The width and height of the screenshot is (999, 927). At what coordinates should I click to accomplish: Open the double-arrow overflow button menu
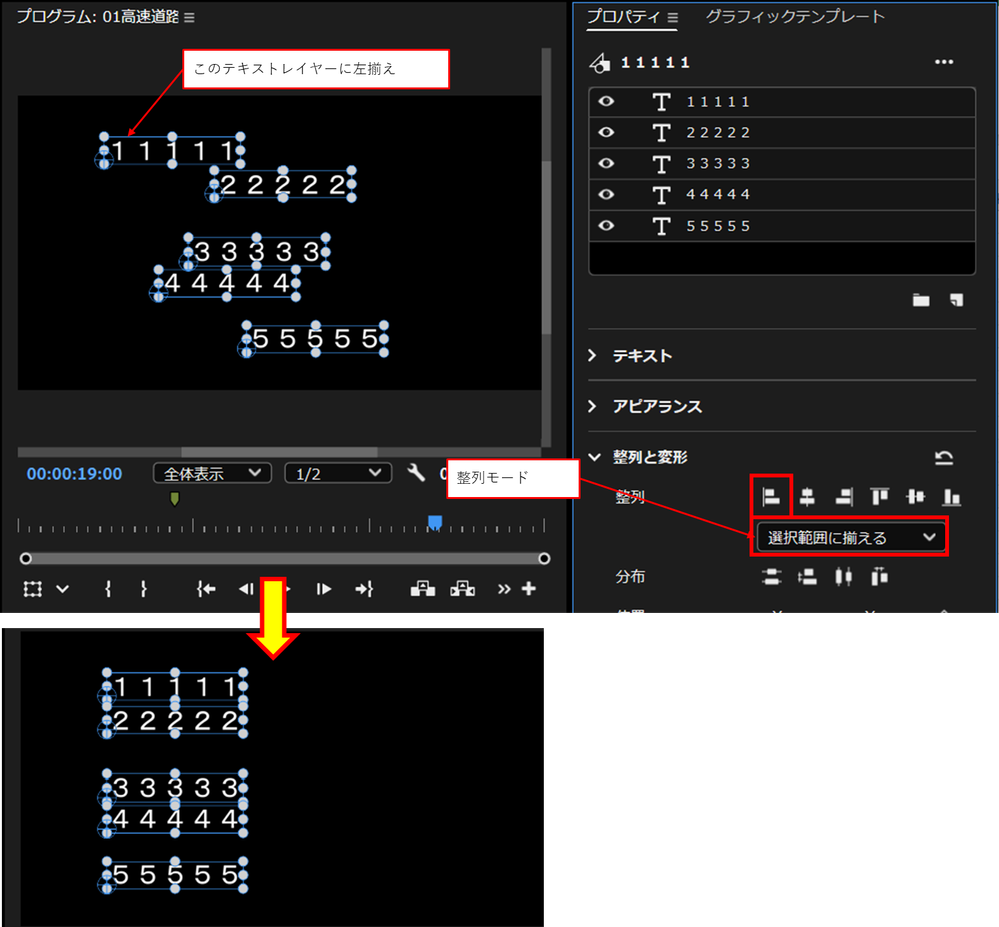[504, 589]
